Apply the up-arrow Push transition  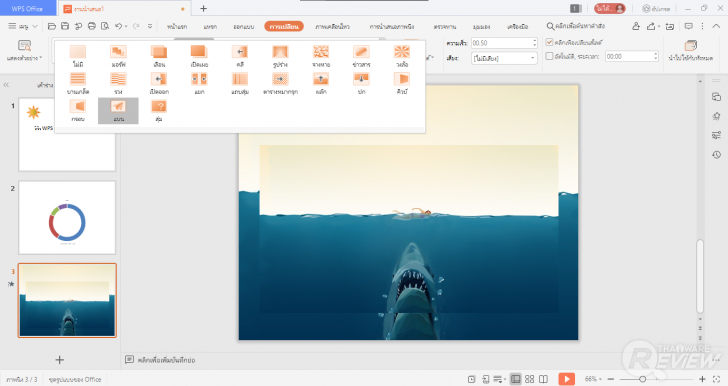pos(321,83)
